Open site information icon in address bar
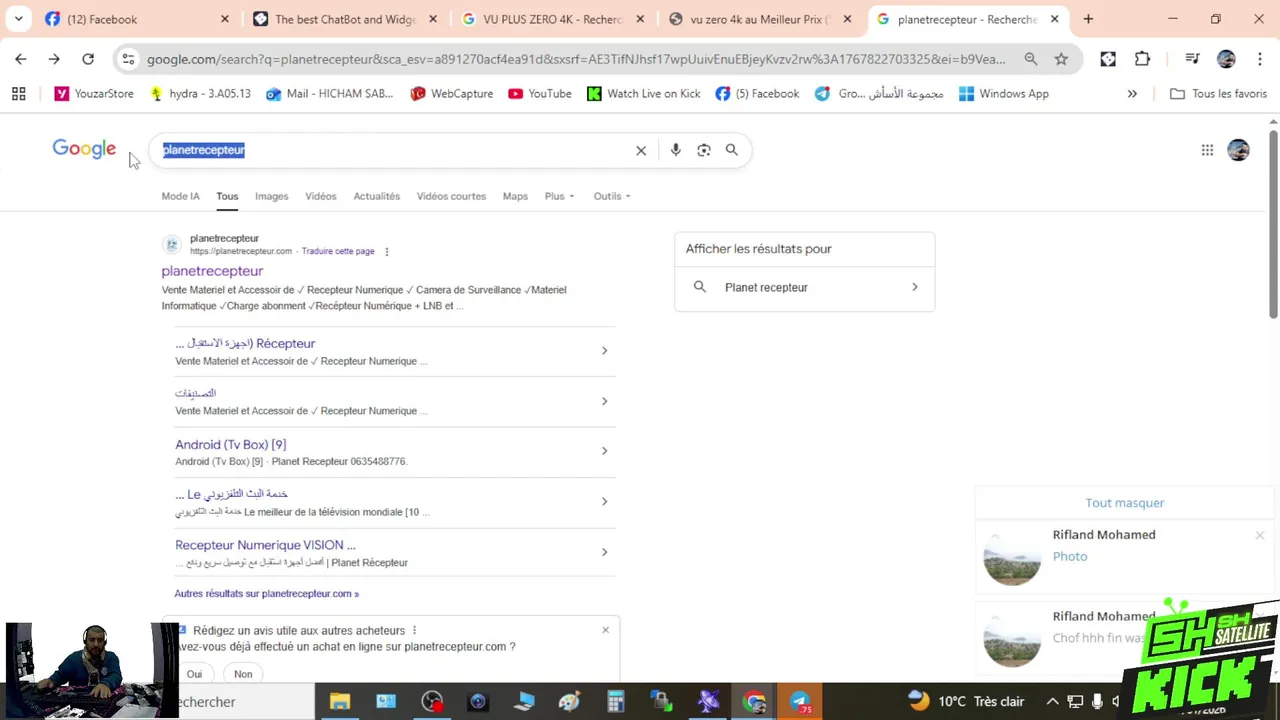 [128, 59]
